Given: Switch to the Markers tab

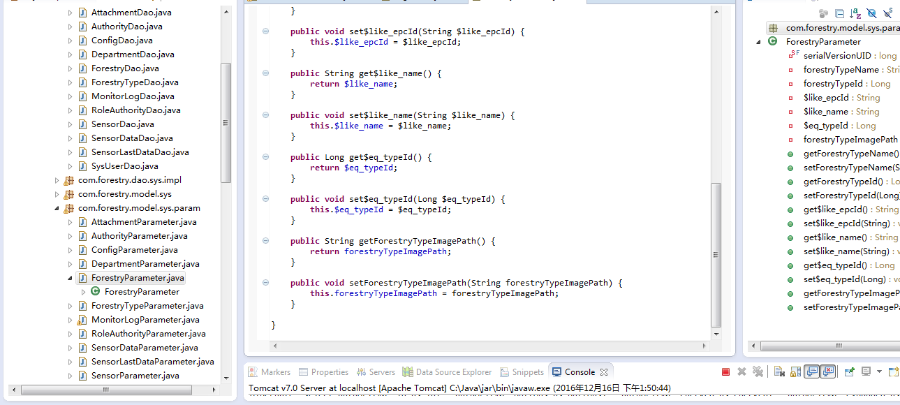Looking at the screenshot, I should [x=270, y=372].
